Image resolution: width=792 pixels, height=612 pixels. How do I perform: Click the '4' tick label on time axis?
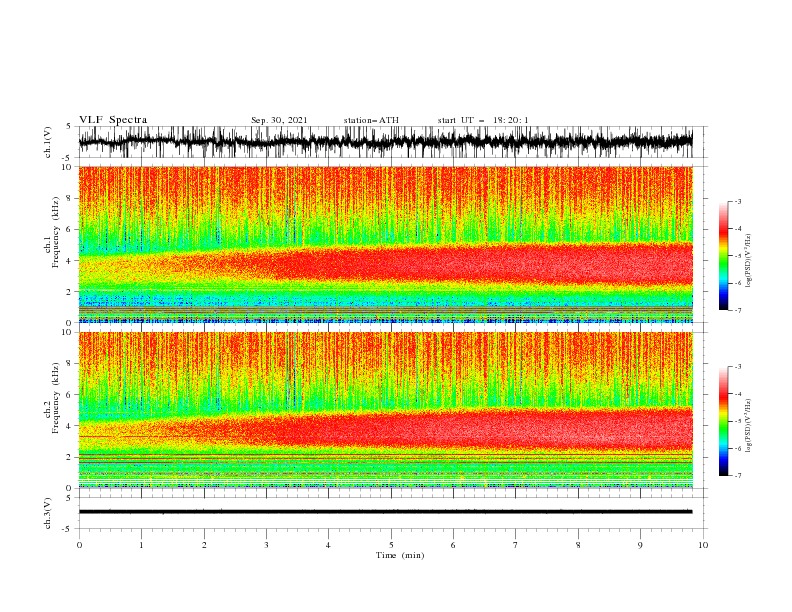click(x=328, y=545)
